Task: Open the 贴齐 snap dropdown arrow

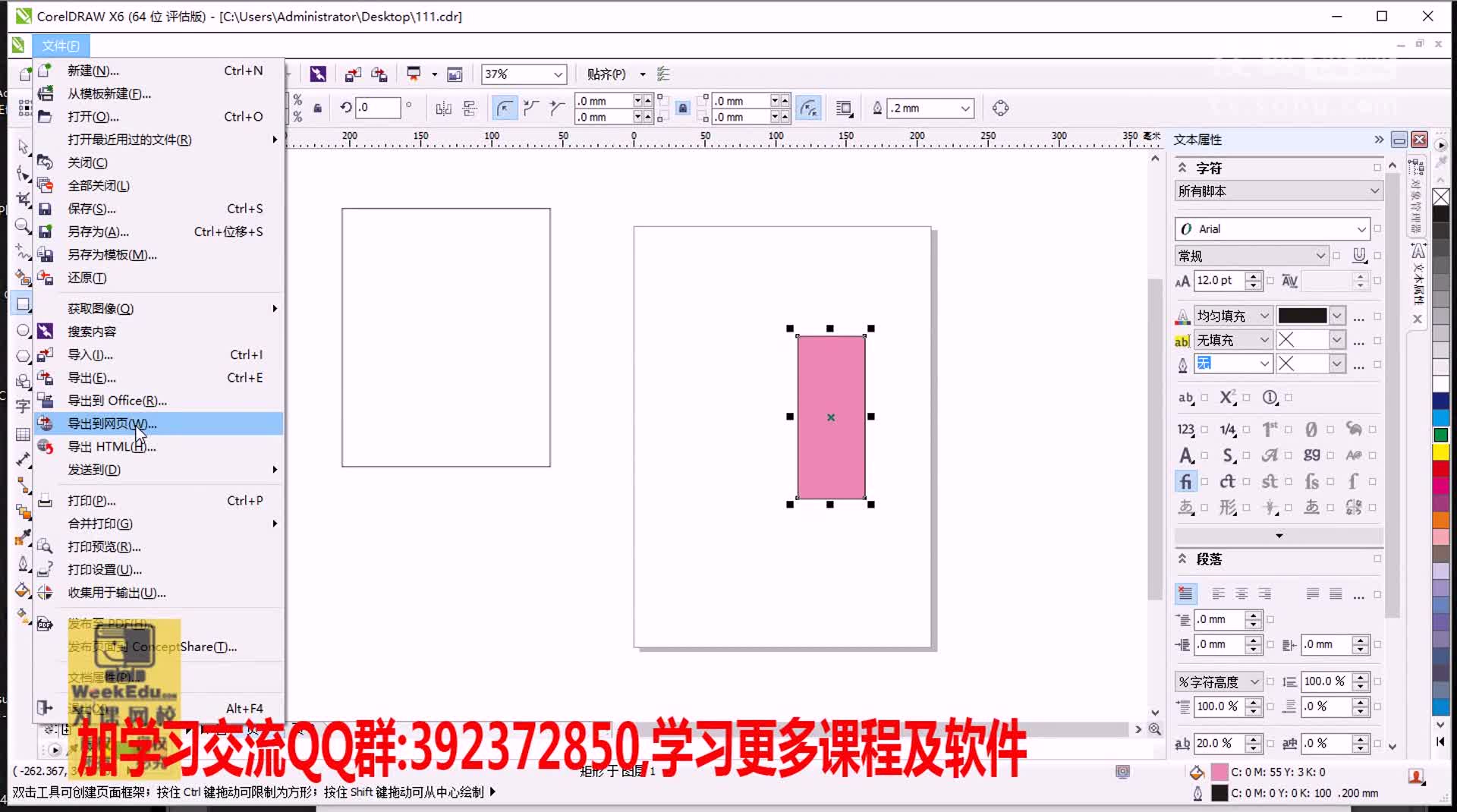Action: [643, 74]
